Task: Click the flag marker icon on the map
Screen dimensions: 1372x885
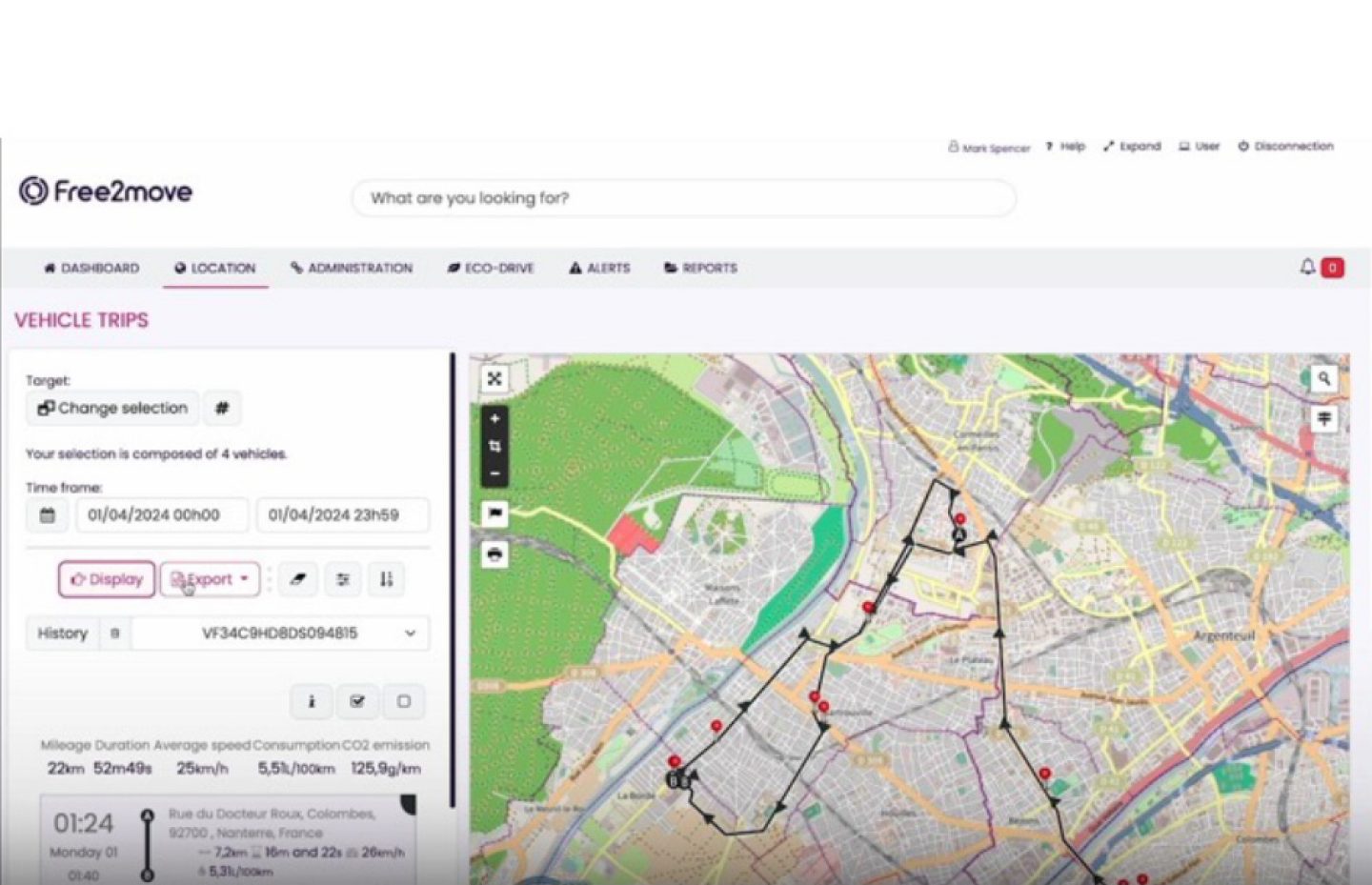Action: pos(494,514)
